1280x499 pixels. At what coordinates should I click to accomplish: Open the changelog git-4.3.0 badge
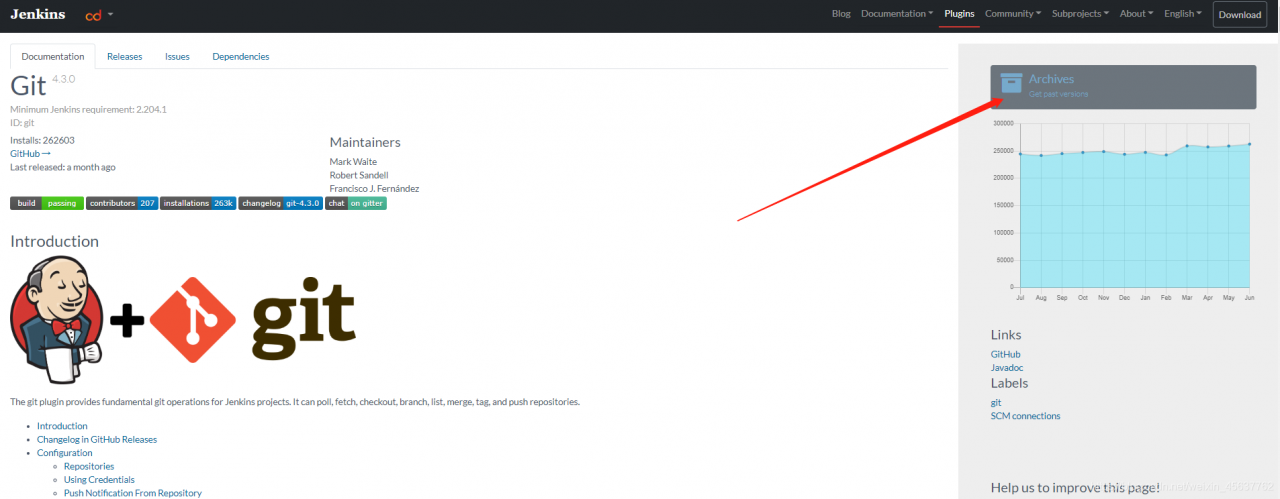pos(281,203)
